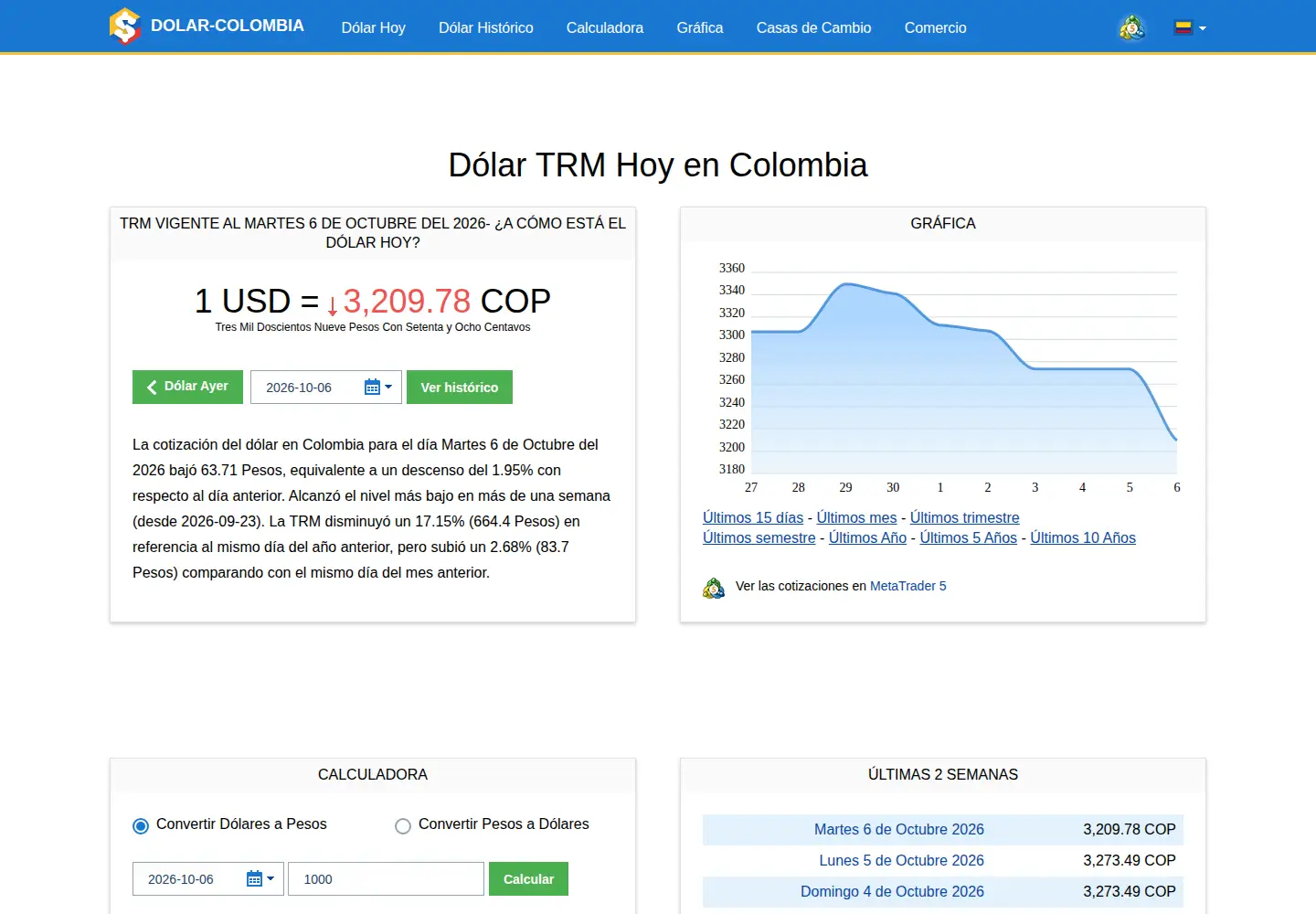Open Lunes 5 de Octubre 2026 link
The image size is (1316, 914).
click(x=901, y=860)
